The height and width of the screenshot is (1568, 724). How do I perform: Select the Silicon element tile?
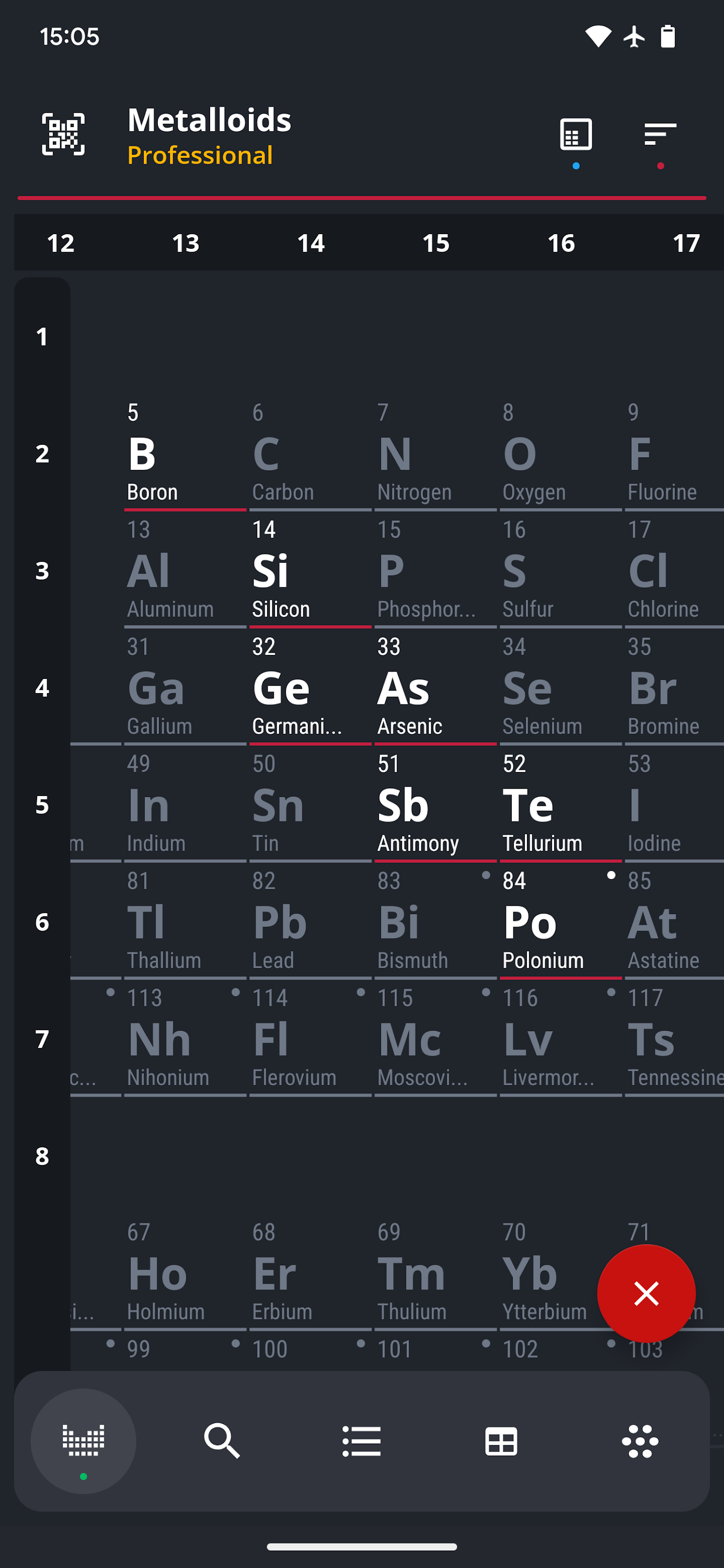pyautogui.click(x=311, y=572)
